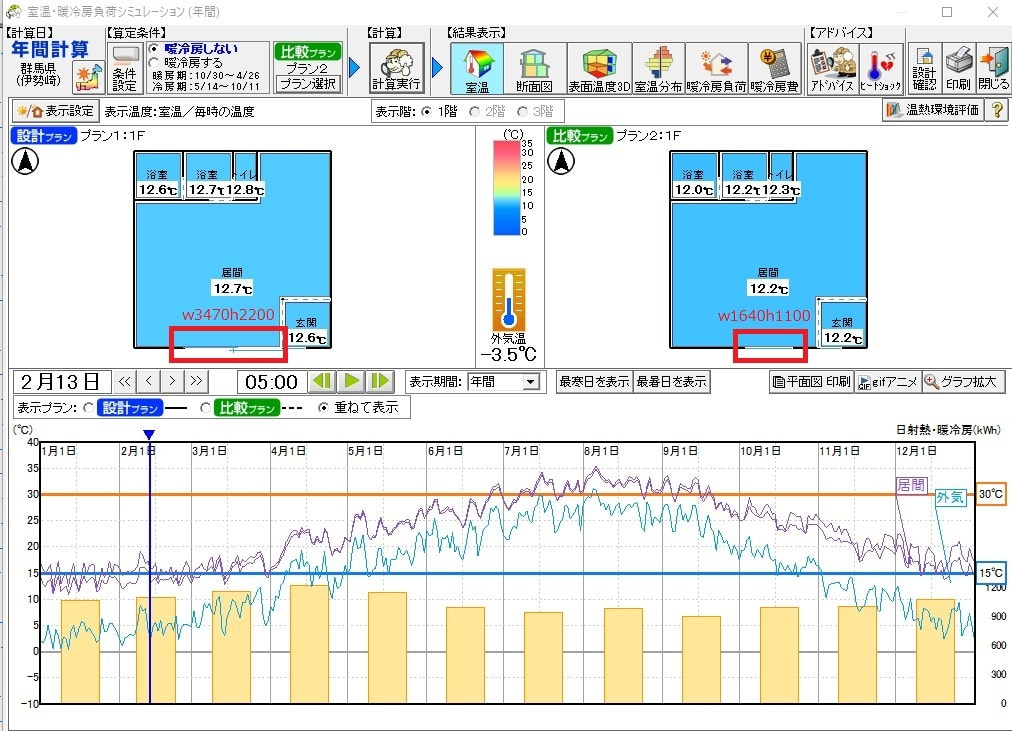This screenshot has width=1012, height=731.
Task: Open the 断面図 section view
Action: point(534,68)
